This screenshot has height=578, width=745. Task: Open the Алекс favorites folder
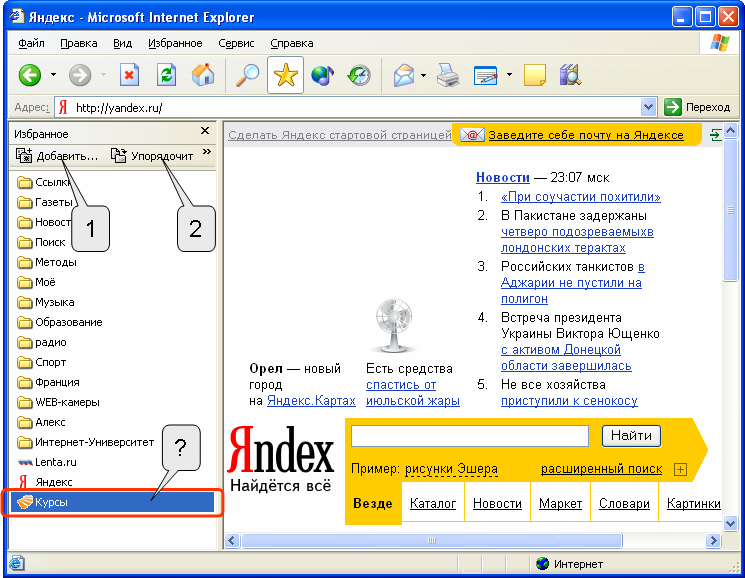[41, 422]
